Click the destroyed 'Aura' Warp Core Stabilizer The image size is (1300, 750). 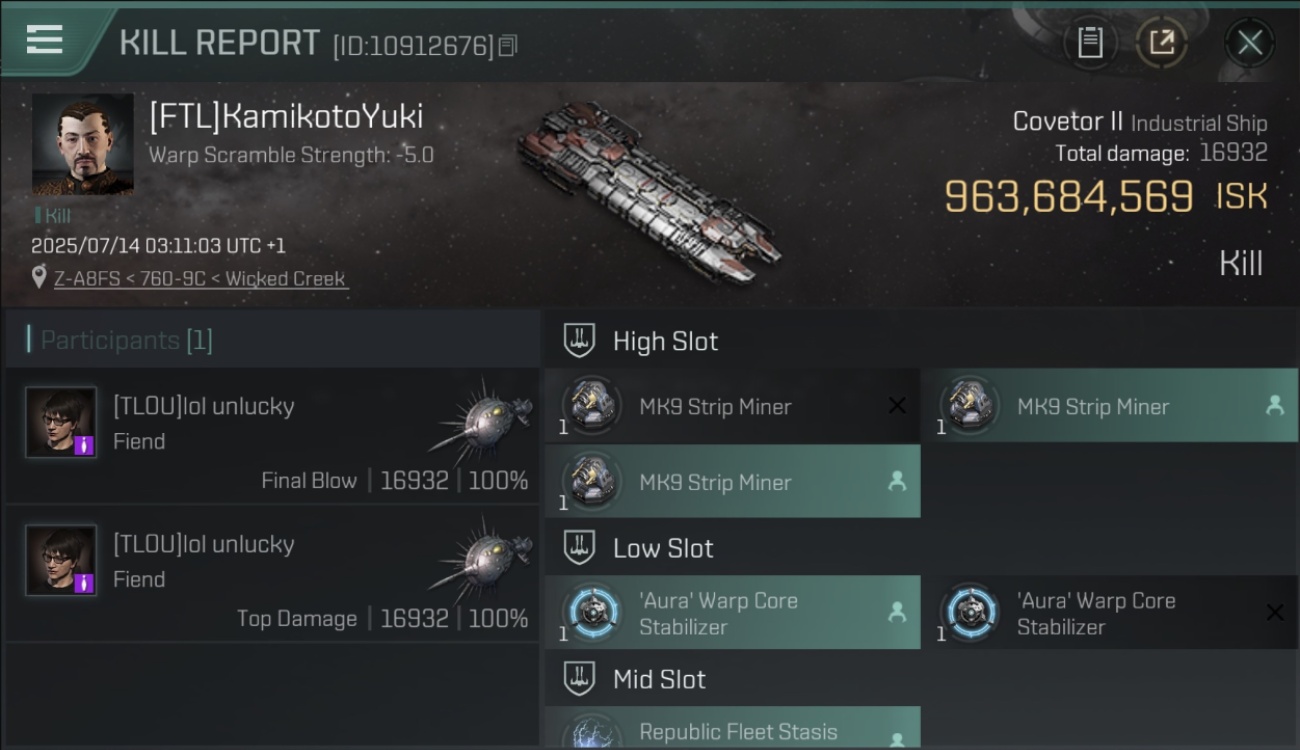pos(1110,613)
